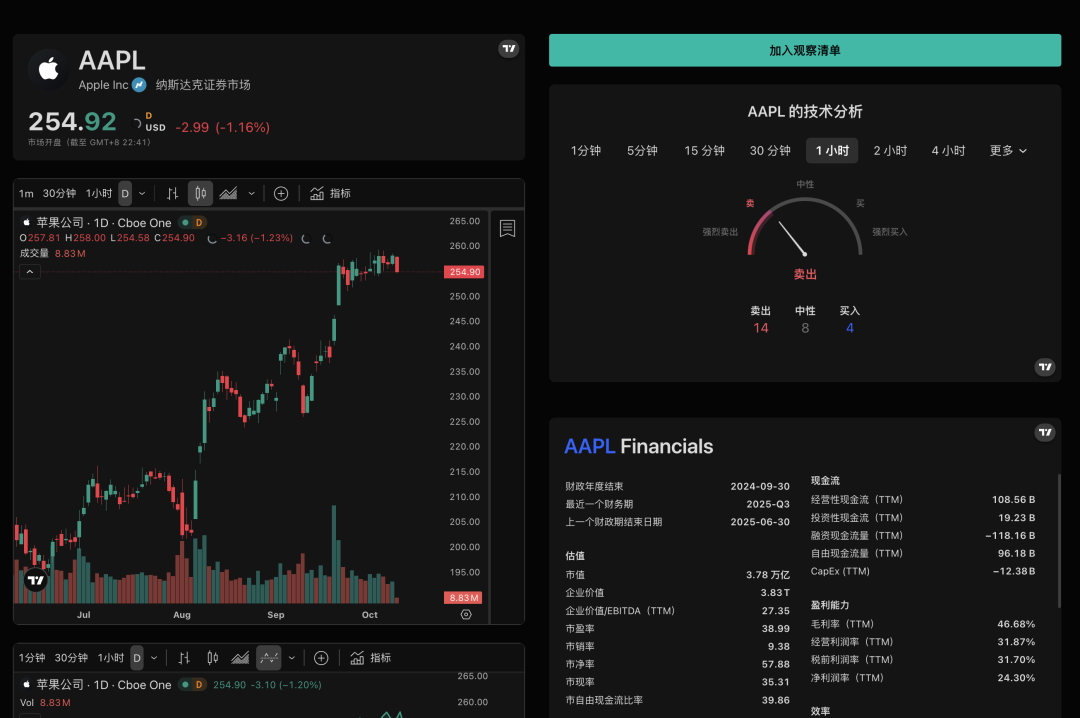This screenshot has height=718, width=1080.
Task: Click the plus circle to add instrument
Action: pos(281,193)
